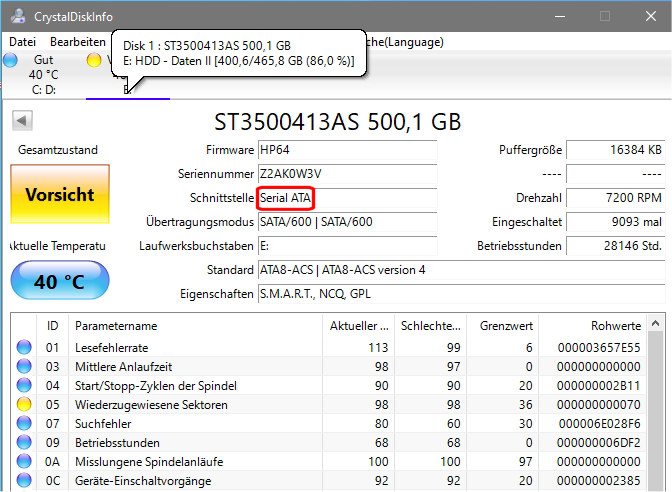
Task: Click raw value 000000006DF2
Action: point(599,443)
